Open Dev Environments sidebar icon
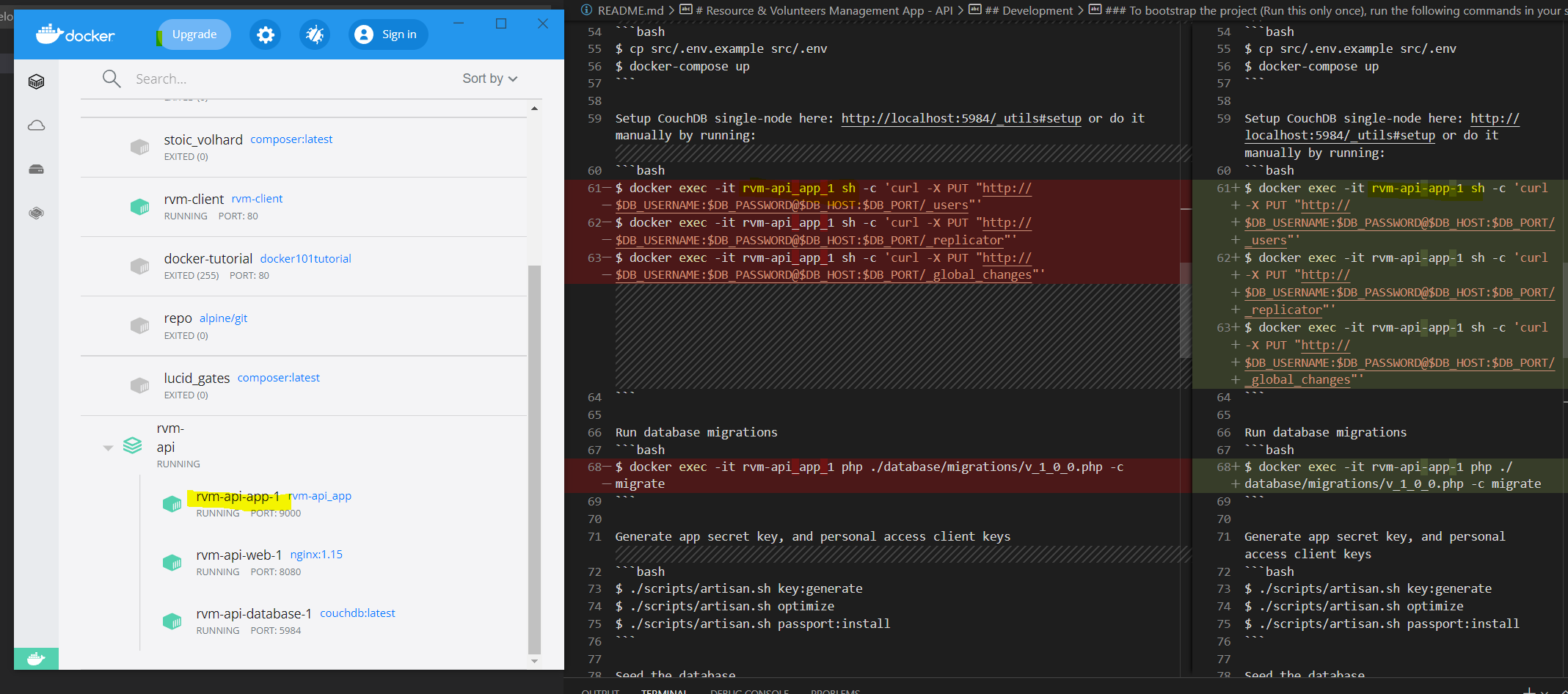The width and height of the screenshot is (1568, 694). click(x=36, y=213)
